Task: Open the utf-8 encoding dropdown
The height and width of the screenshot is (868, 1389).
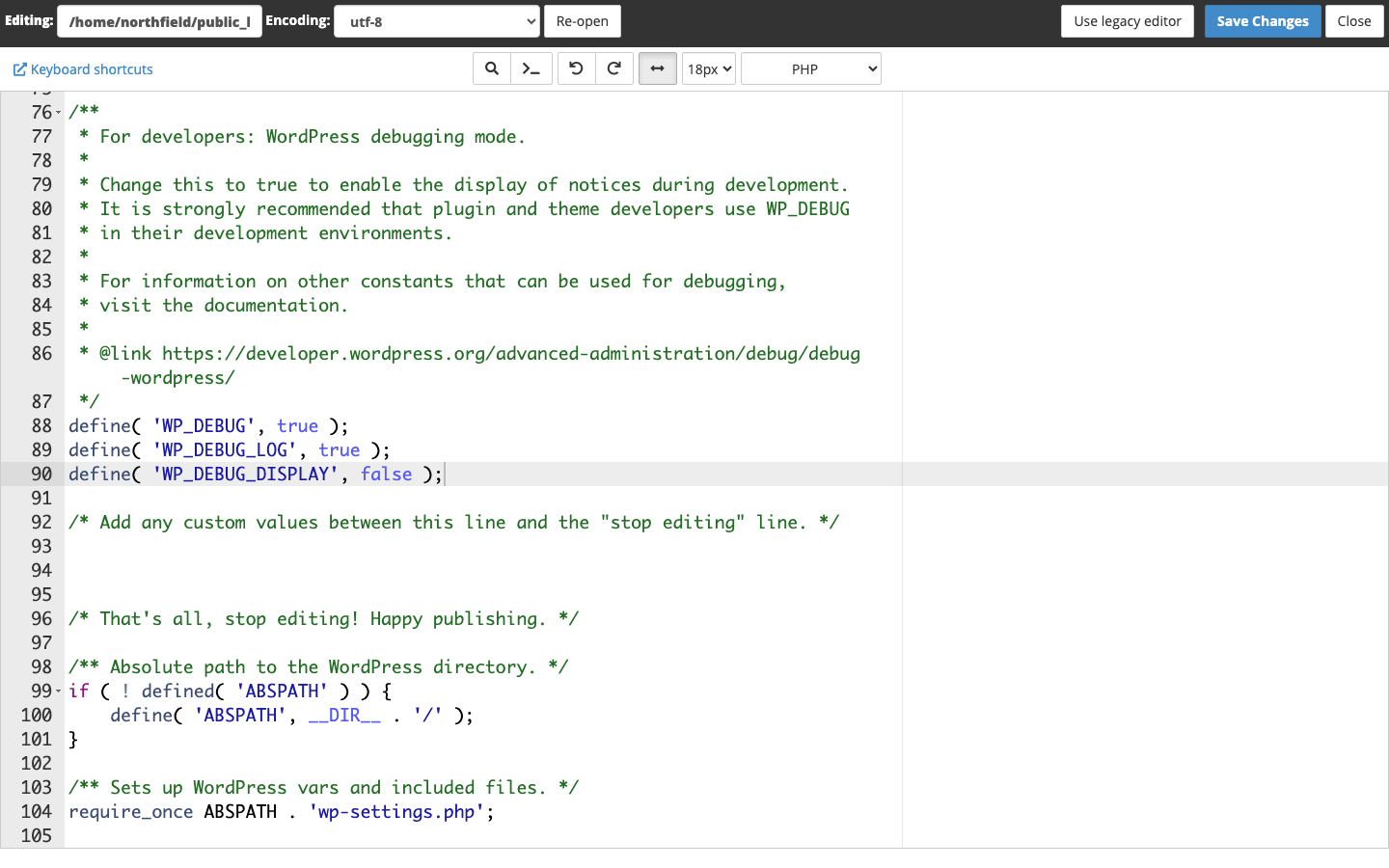Action: (x=437, y=21)
